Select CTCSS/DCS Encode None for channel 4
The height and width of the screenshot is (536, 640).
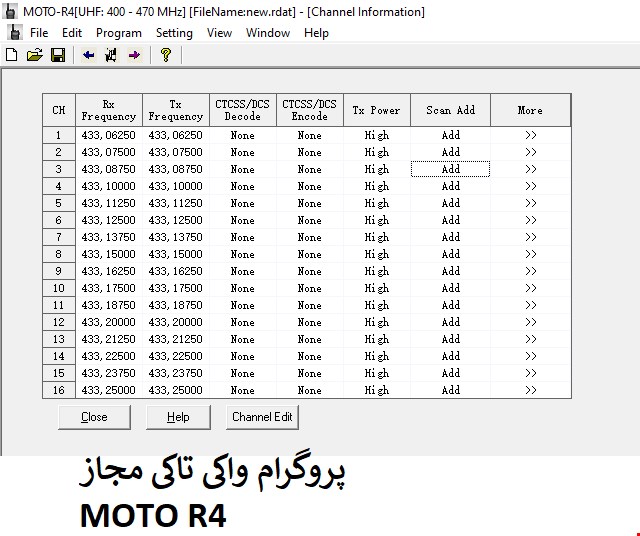click(x=309, y=186)
